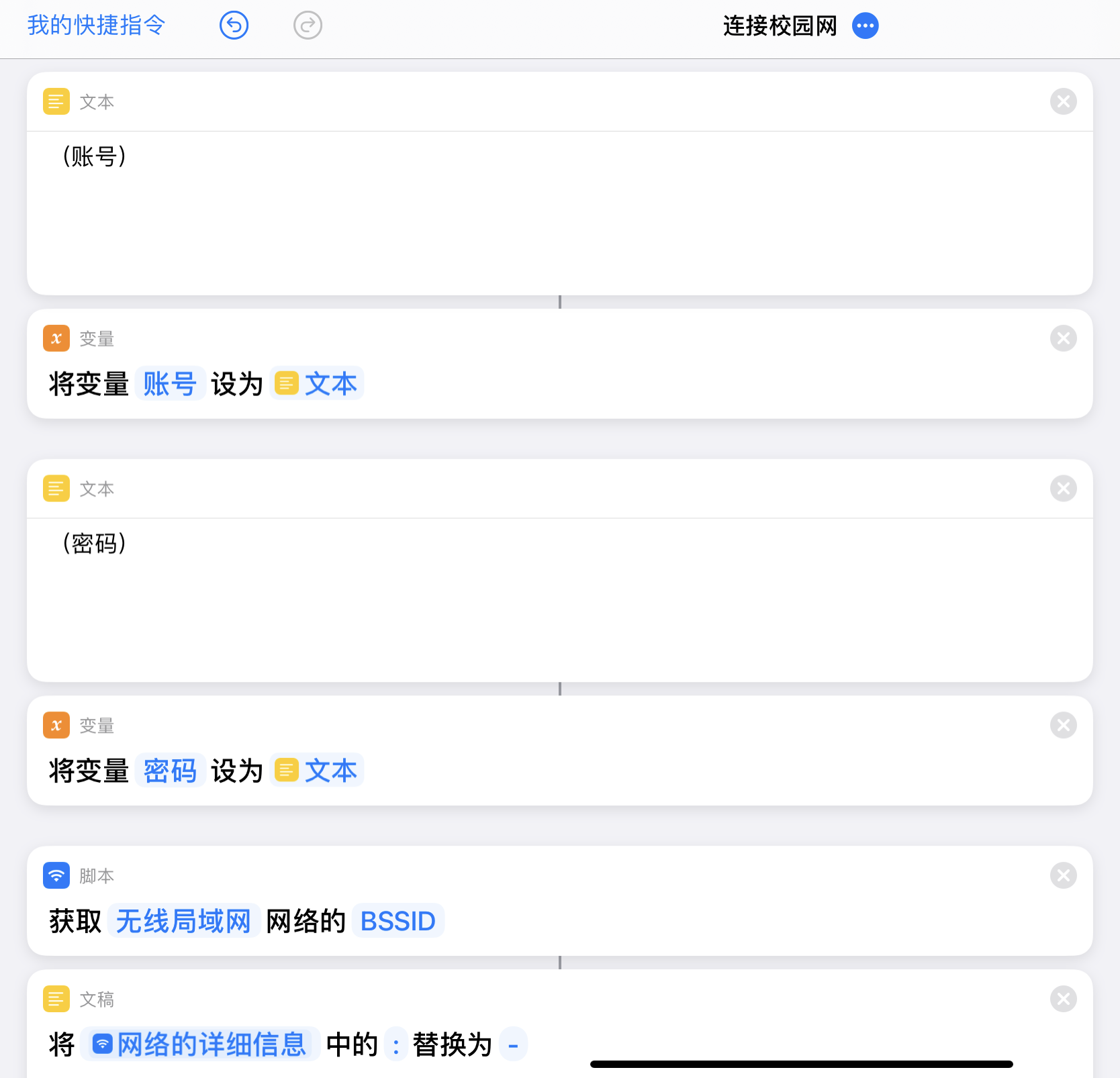1120x1078 pixels.
Task: Change the 密码 variable name token
Action: [170, 771]
